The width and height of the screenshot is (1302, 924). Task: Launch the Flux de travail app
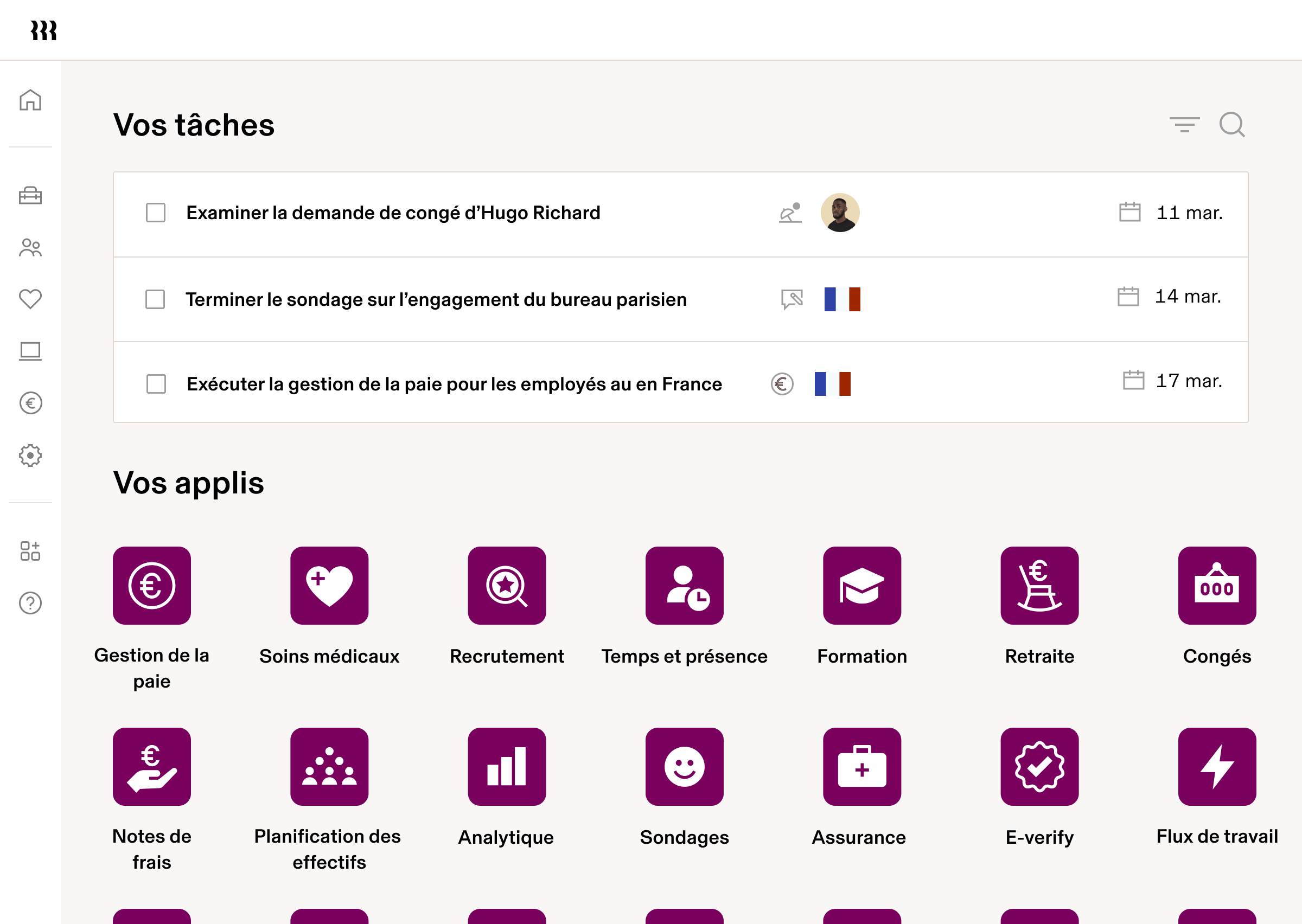click(1217, 766)
